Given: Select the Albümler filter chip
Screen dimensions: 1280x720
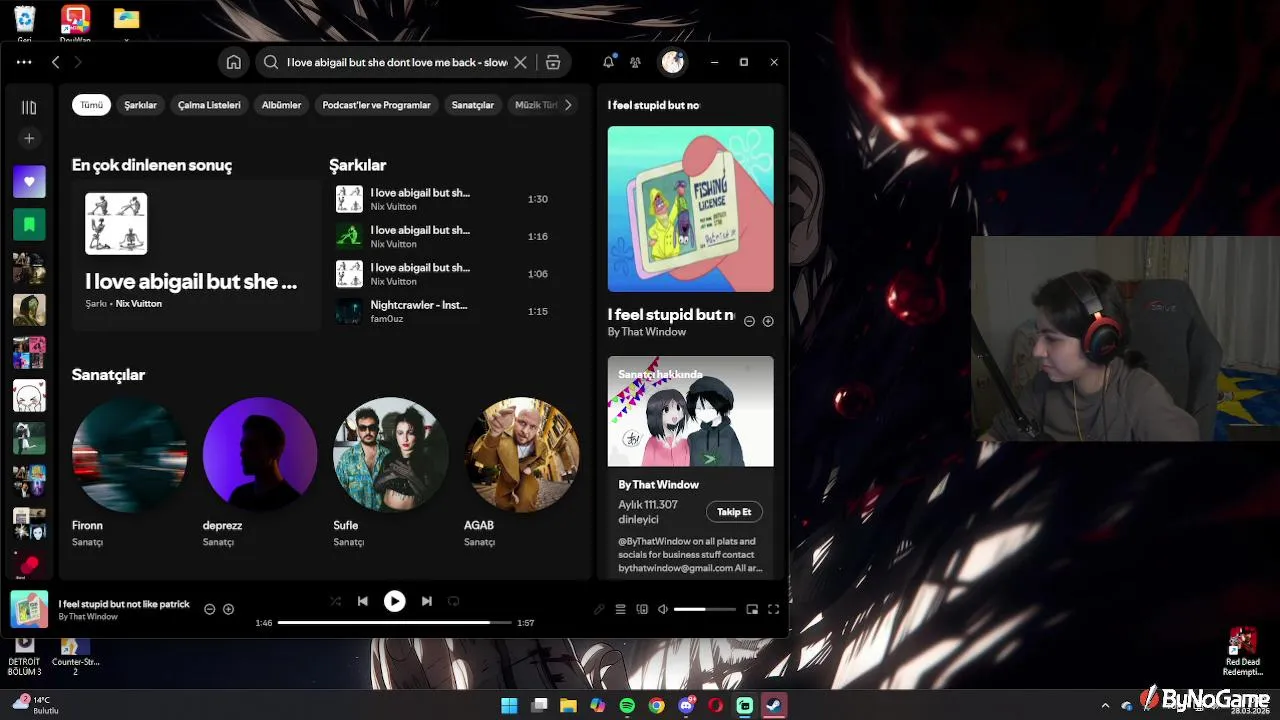Looking at the screenshot, I should [x=281, y=105].
